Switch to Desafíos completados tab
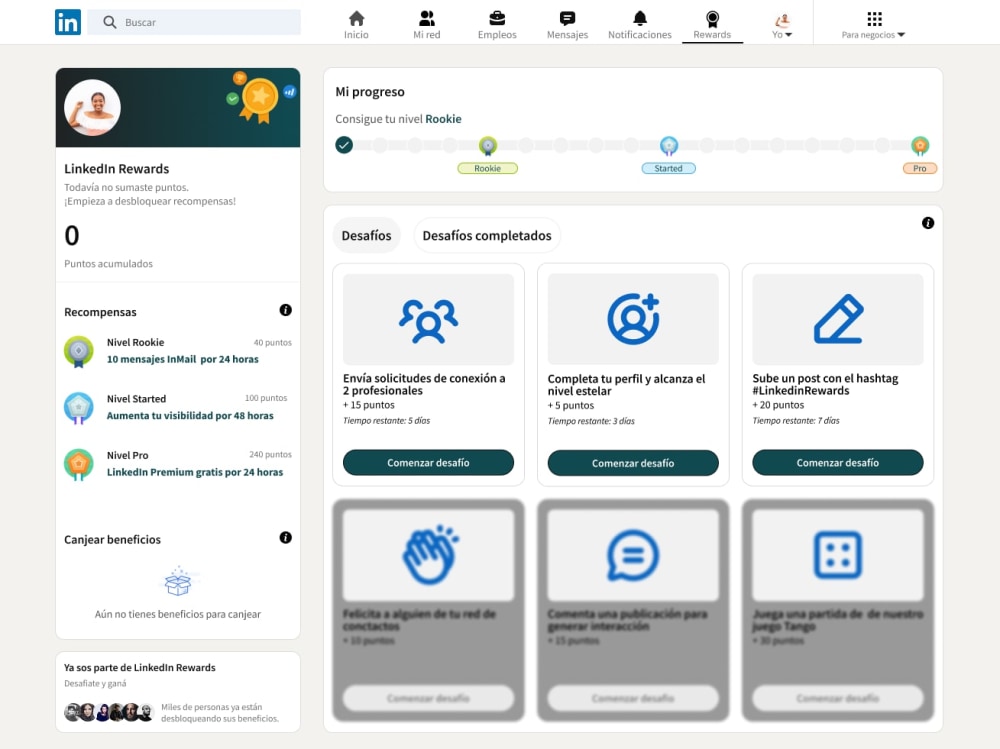This screenshot has width=1000, height=749. [x=487, y=235]
